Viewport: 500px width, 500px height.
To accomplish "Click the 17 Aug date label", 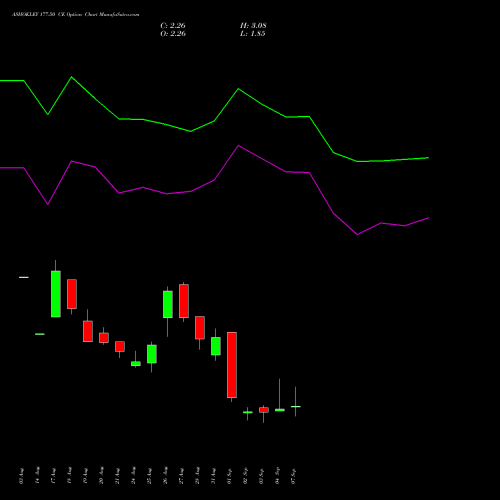I will coord(53,476).
